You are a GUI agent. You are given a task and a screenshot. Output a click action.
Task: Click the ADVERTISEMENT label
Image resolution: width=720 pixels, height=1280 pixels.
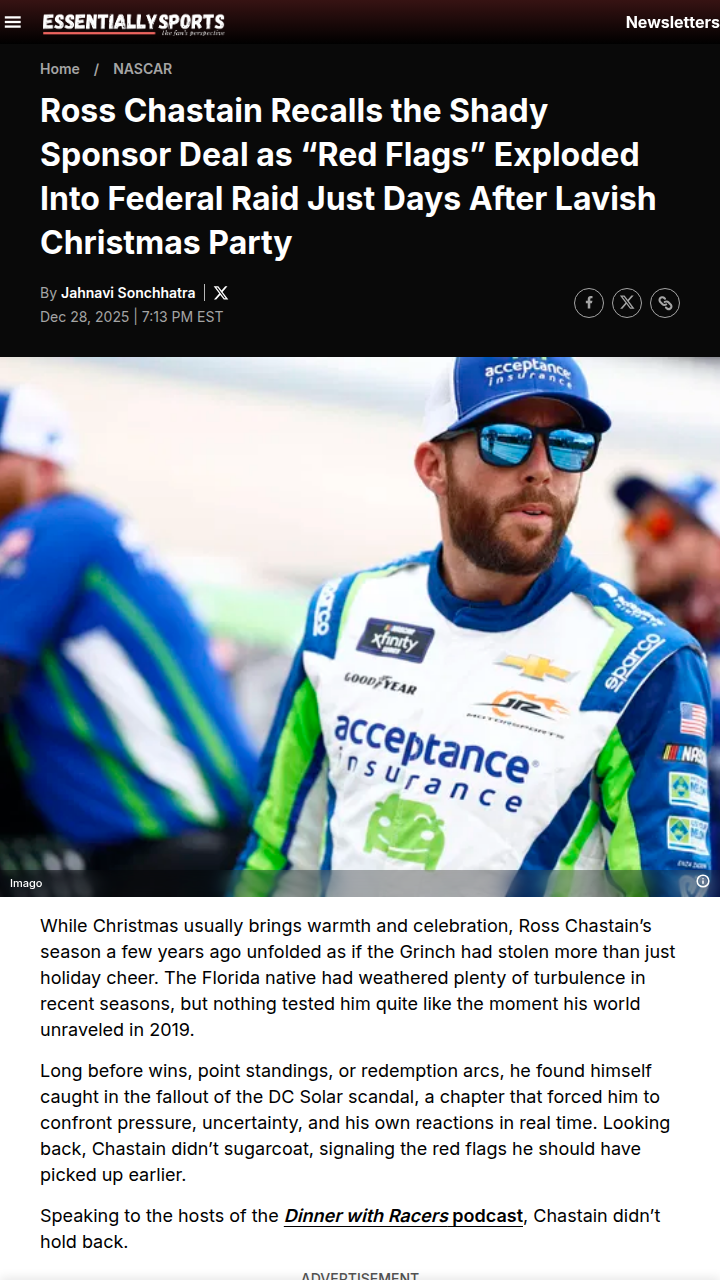tap(360, 1275)
